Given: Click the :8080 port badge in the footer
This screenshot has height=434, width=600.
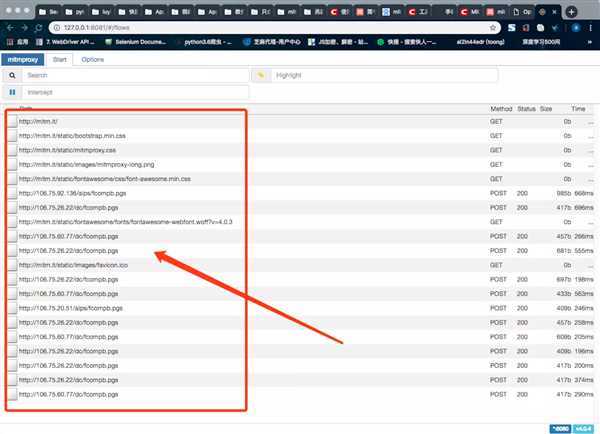Looking at the screenshot, I should tap(560, 429).
